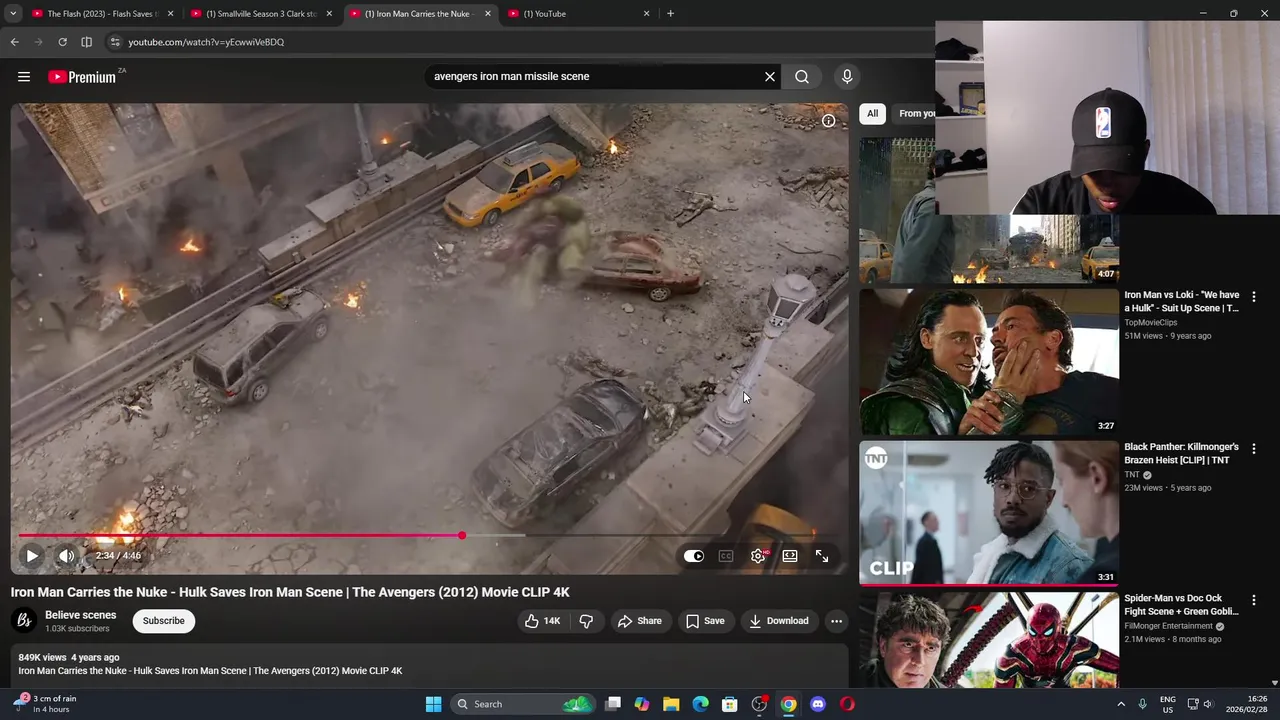The height and width of the screenshot is (720, 1280).
Task: Play the paused video
Action: [x=32, y=556]
